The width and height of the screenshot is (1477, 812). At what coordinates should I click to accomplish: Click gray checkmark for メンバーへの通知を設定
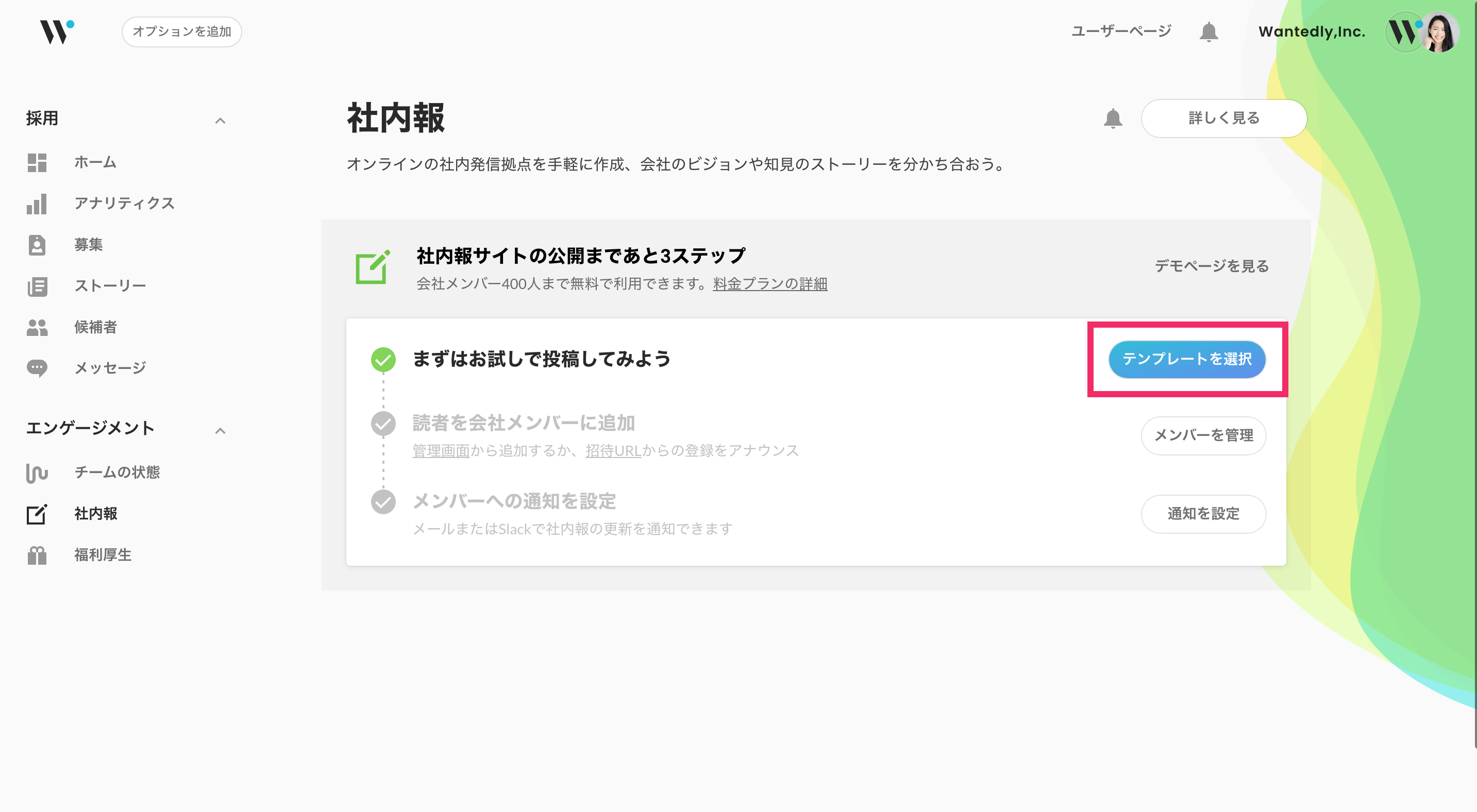click(x=383, y=502)
